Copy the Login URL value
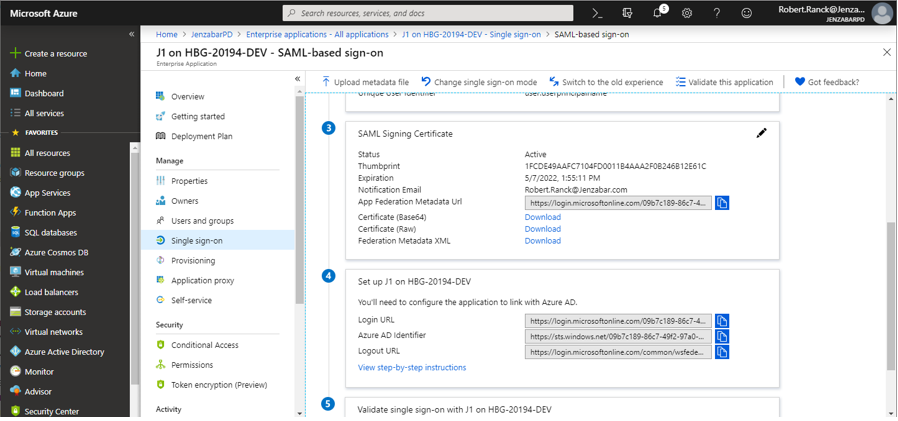The image size is (898, 421). (x=722, y=321)
